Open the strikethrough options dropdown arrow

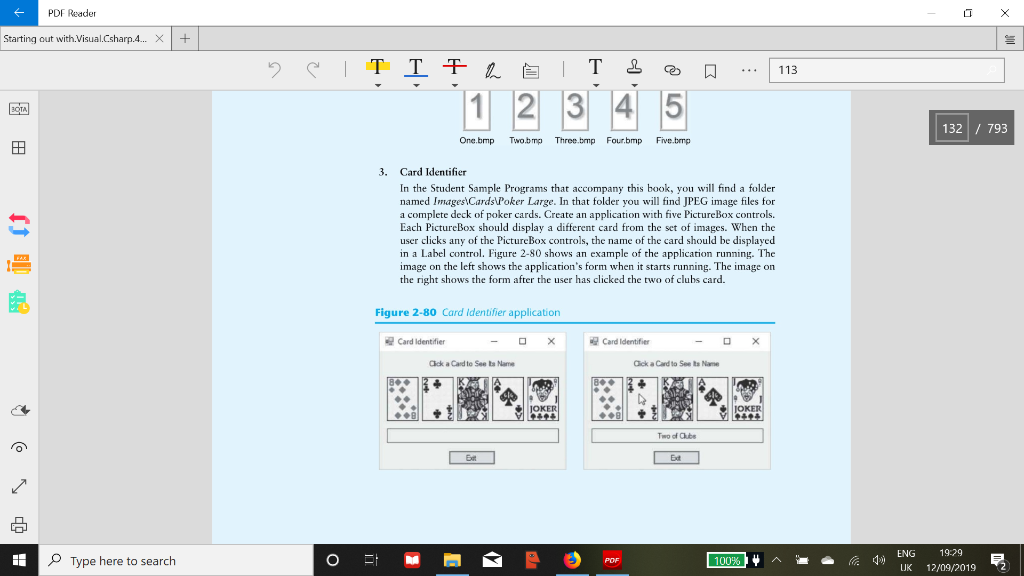coord(455,85)
